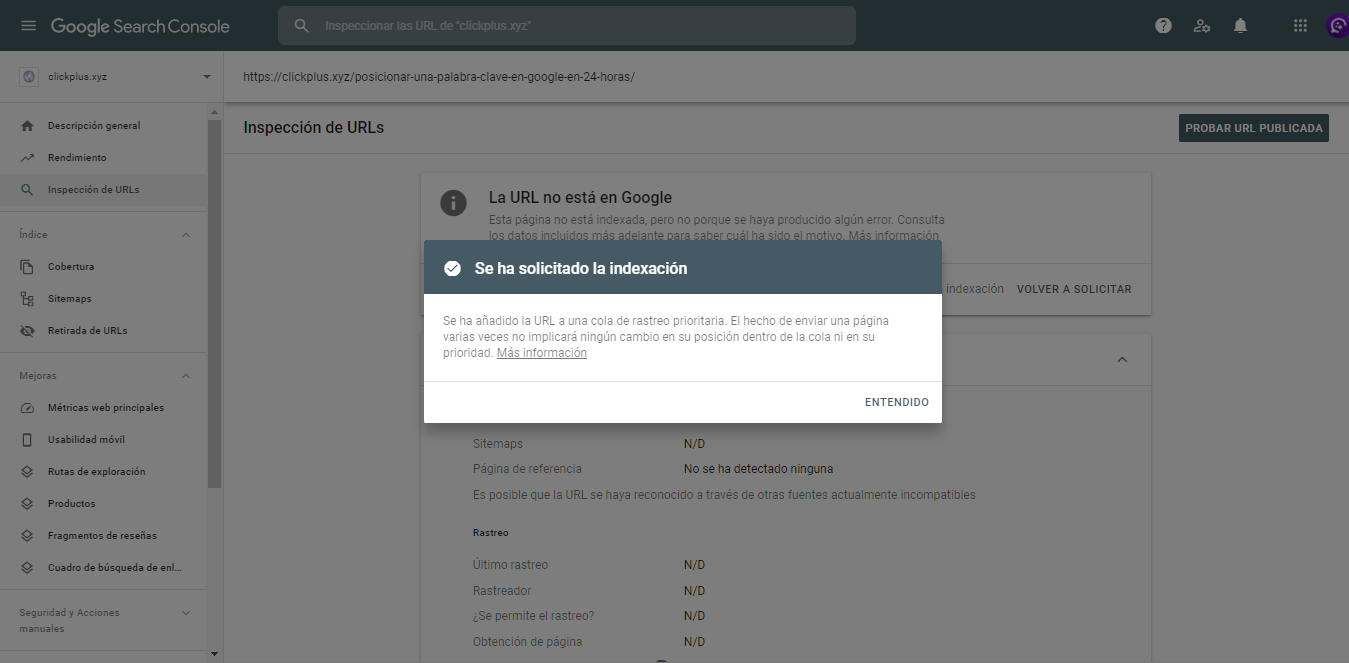Open Retirada de URLs via its icon
The width and height of the screenshot is (1349, 663).
pyautogui.click(x=26, y=330)
